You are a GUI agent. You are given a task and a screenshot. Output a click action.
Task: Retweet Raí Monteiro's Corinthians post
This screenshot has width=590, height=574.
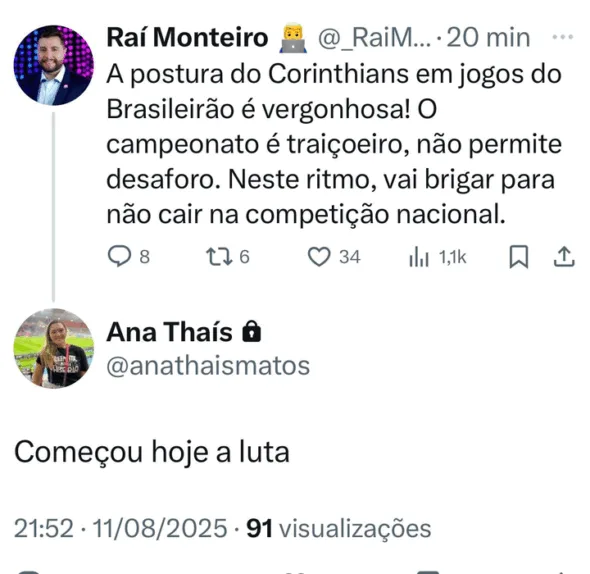point(228,257)
